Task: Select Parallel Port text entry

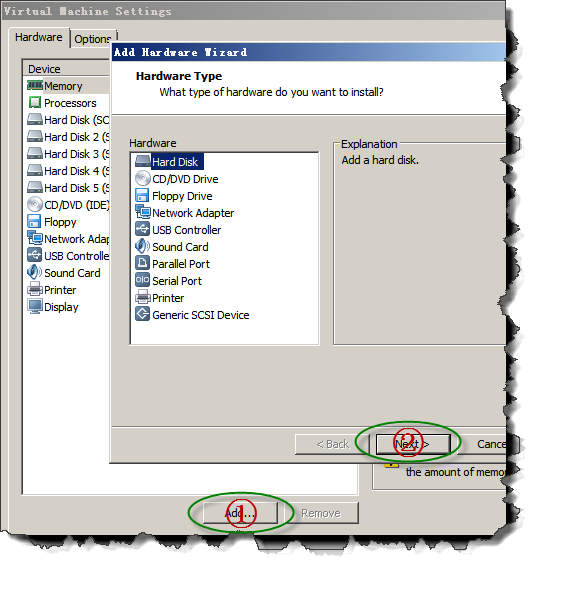Action: (x=181, y=264)
